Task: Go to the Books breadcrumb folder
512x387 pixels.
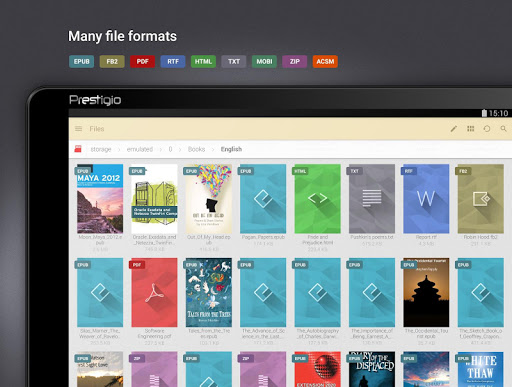Action: [196, 149]
